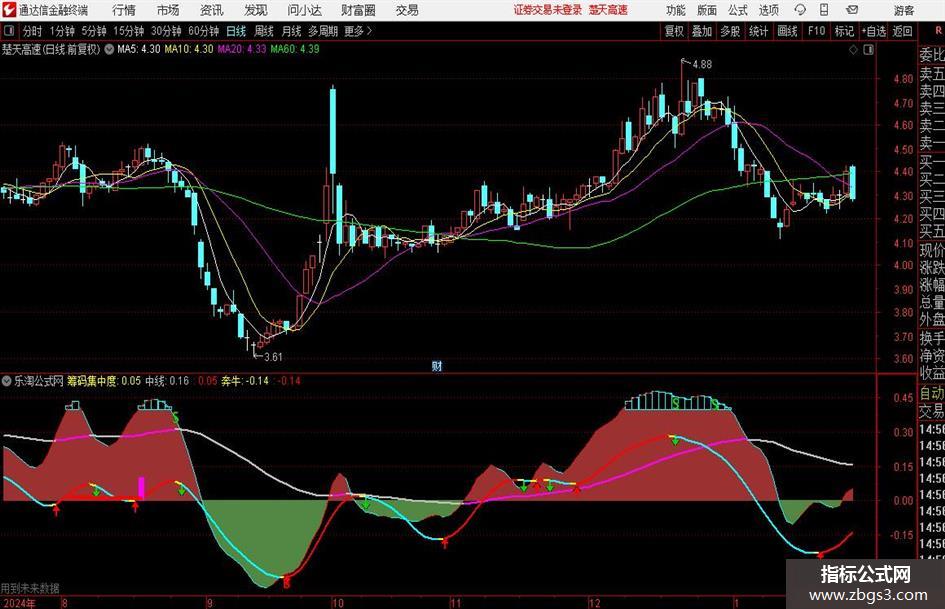
Task: Open the 公式 menu
Action: [x=738, y=10]
